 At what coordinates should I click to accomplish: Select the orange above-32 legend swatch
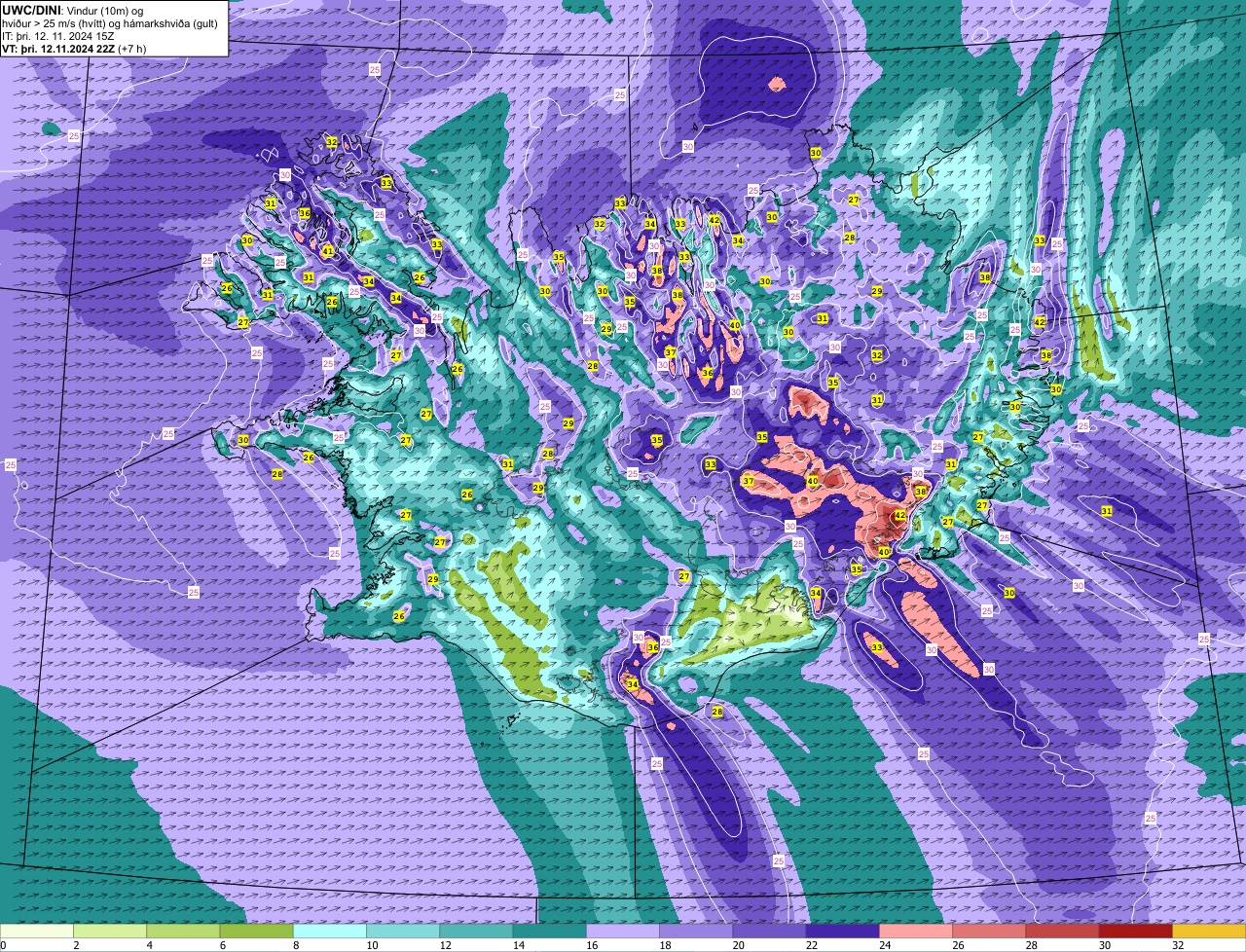pos(1210,932)
